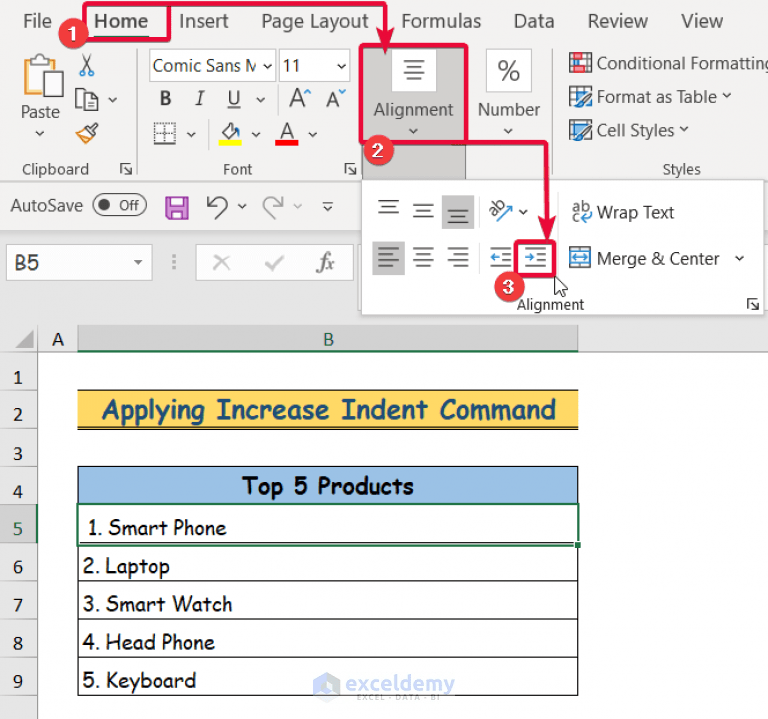Viewport: 768px width, 719px height.
Task: Click the Insert Function fx icon
Action: point(325,263)
